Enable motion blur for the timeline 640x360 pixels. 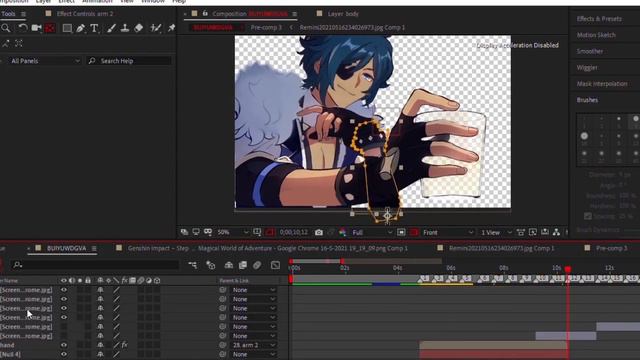tap(257, 265)
